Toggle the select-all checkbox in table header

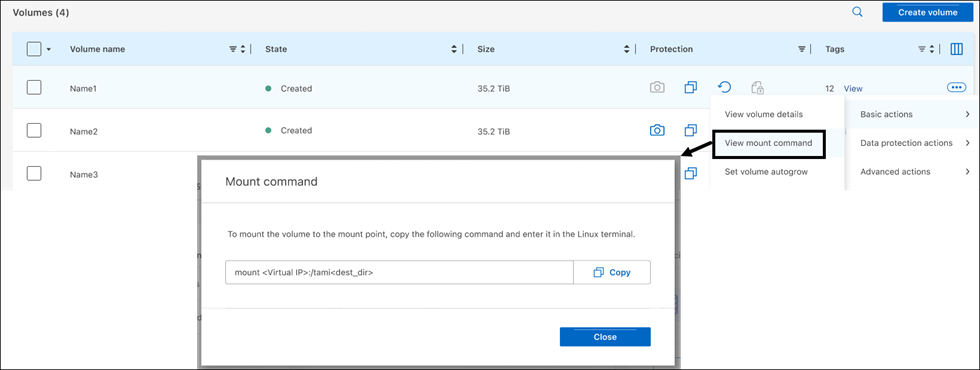point(34,49)
